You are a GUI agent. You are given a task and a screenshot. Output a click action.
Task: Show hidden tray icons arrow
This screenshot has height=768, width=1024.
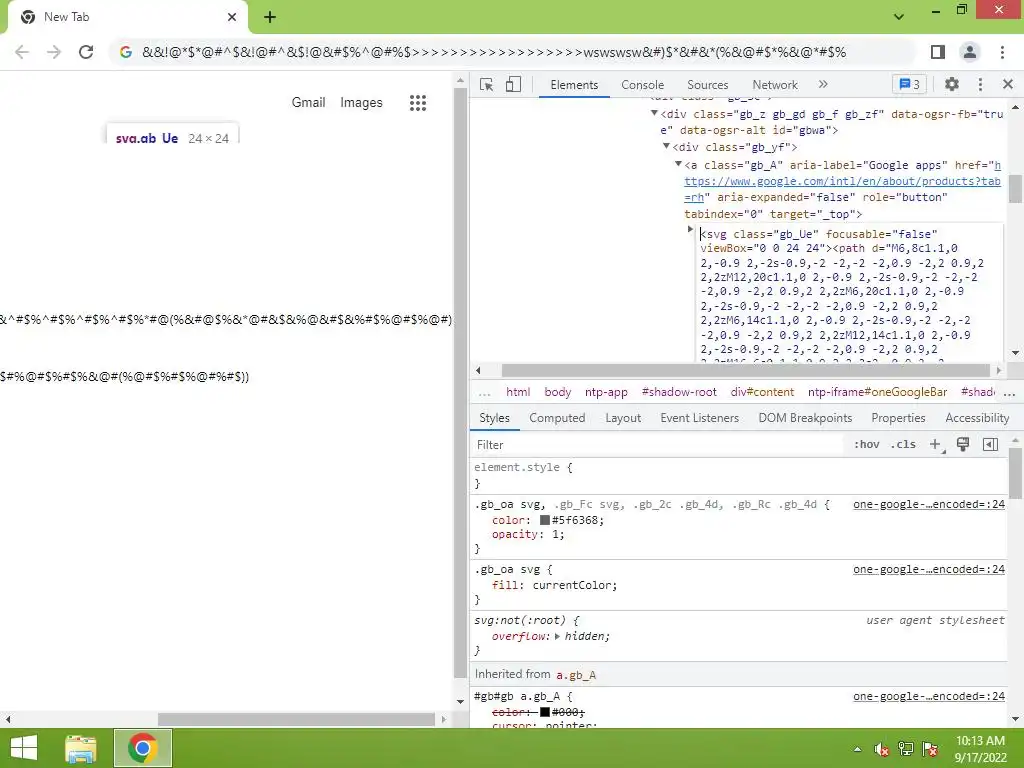click(x=857, y=749)
